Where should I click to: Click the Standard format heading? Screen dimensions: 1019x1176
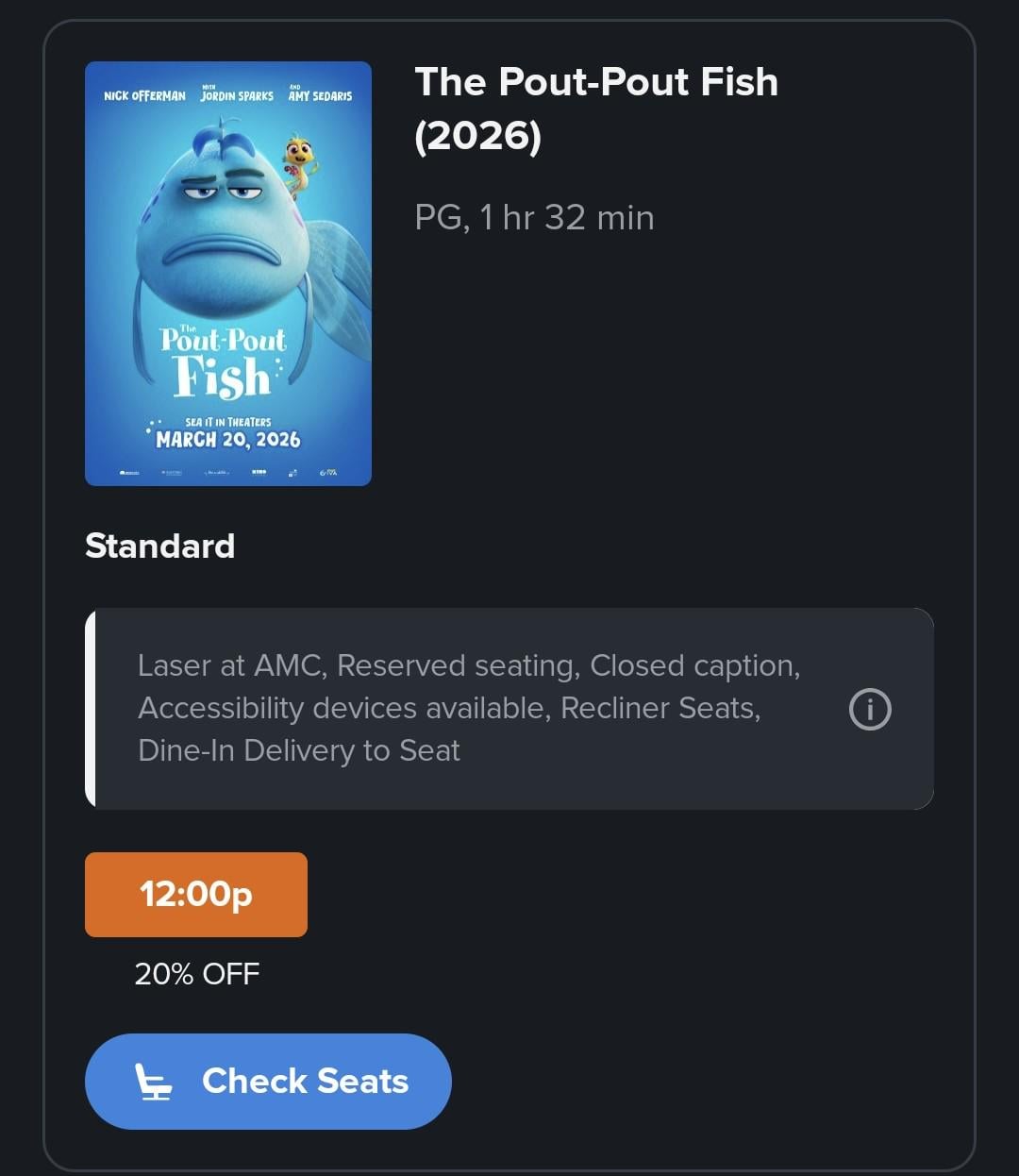pos(159,546)
